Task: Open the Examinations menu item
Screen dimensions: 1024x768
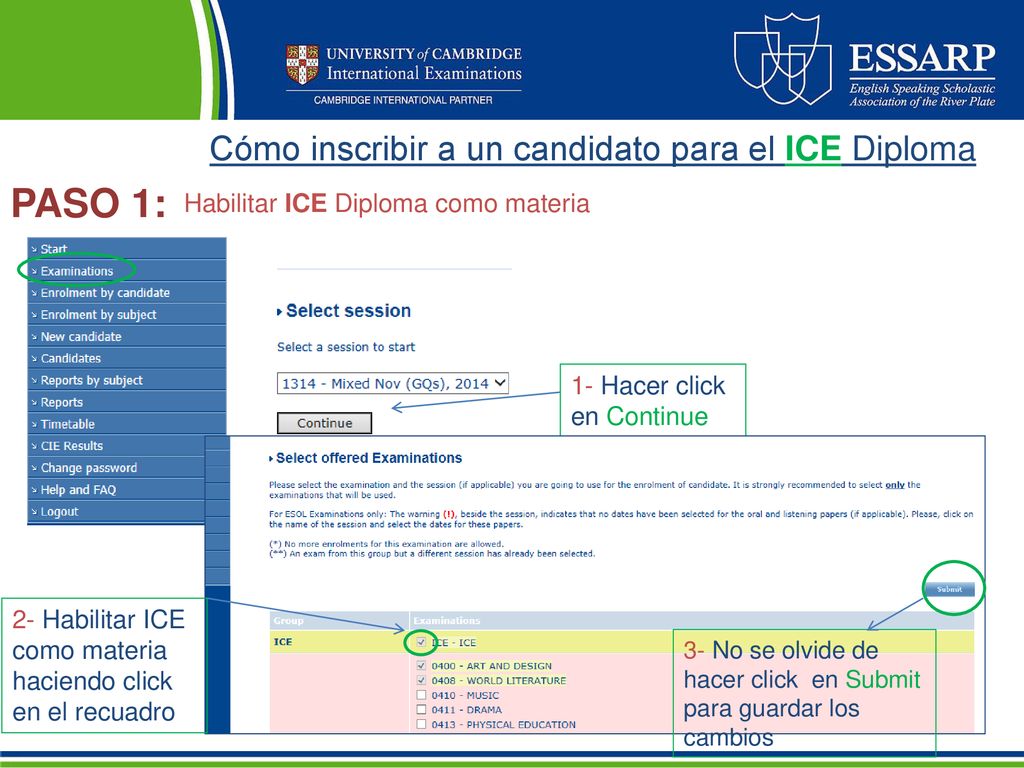Action: (x=127, y=270)
